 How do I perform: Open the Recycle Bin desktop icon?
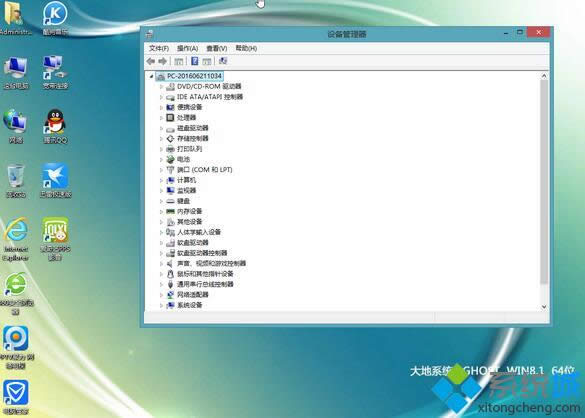(16, 181)
